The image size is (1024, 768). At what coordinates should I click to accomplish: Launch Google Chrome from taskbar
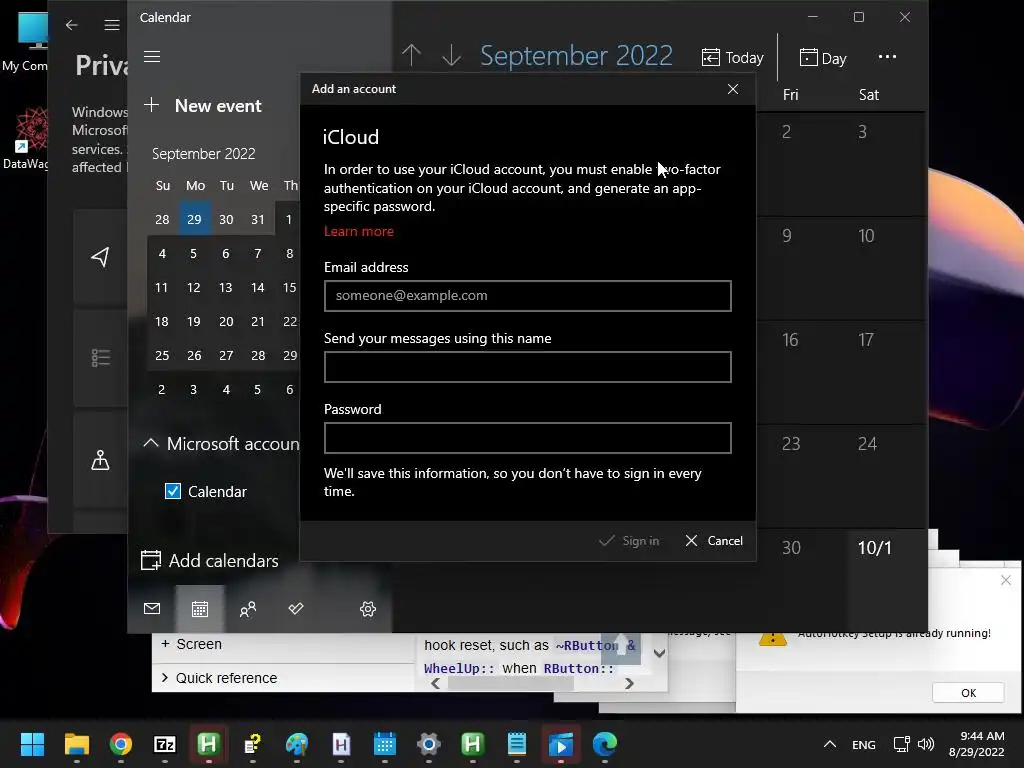121,744
